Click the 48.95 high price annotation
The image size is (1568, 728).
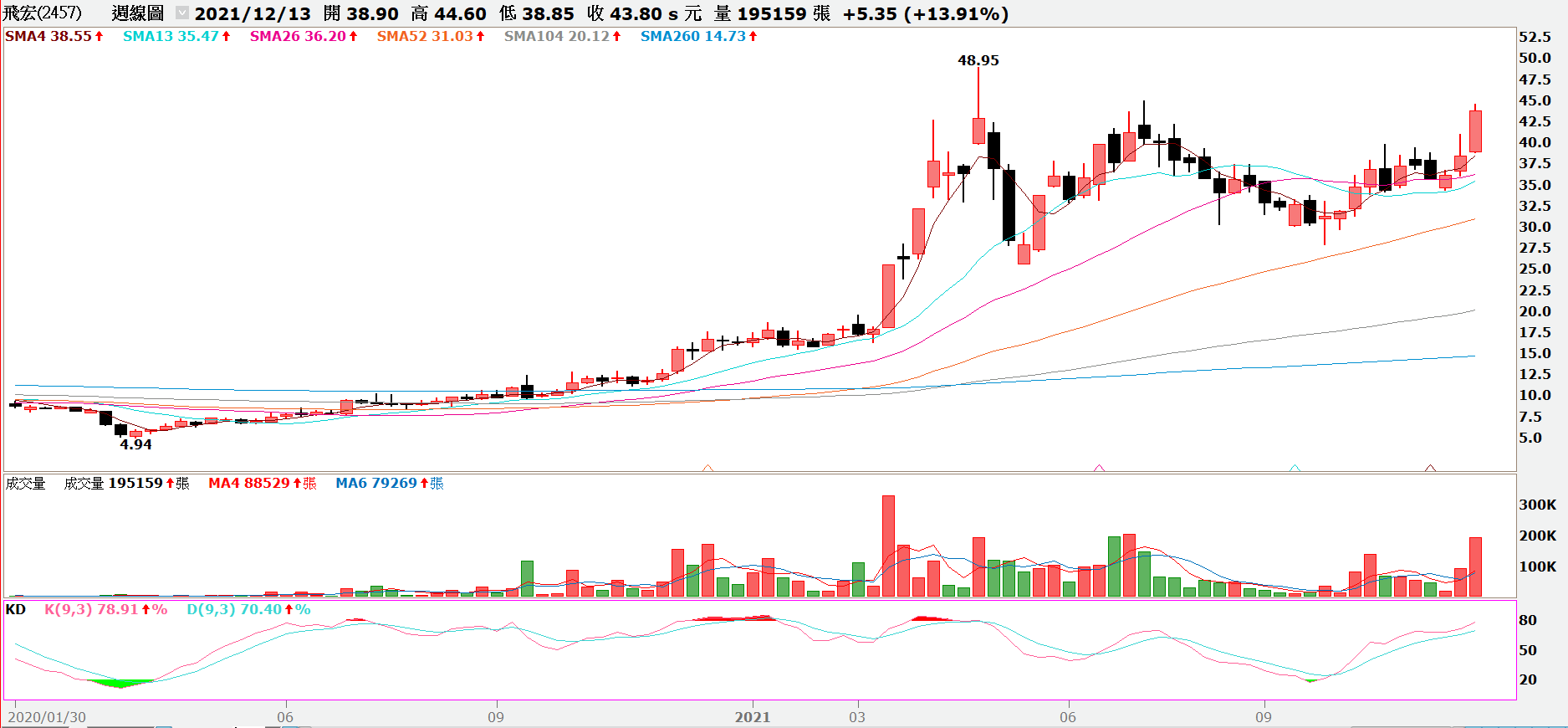pos(978,60)
